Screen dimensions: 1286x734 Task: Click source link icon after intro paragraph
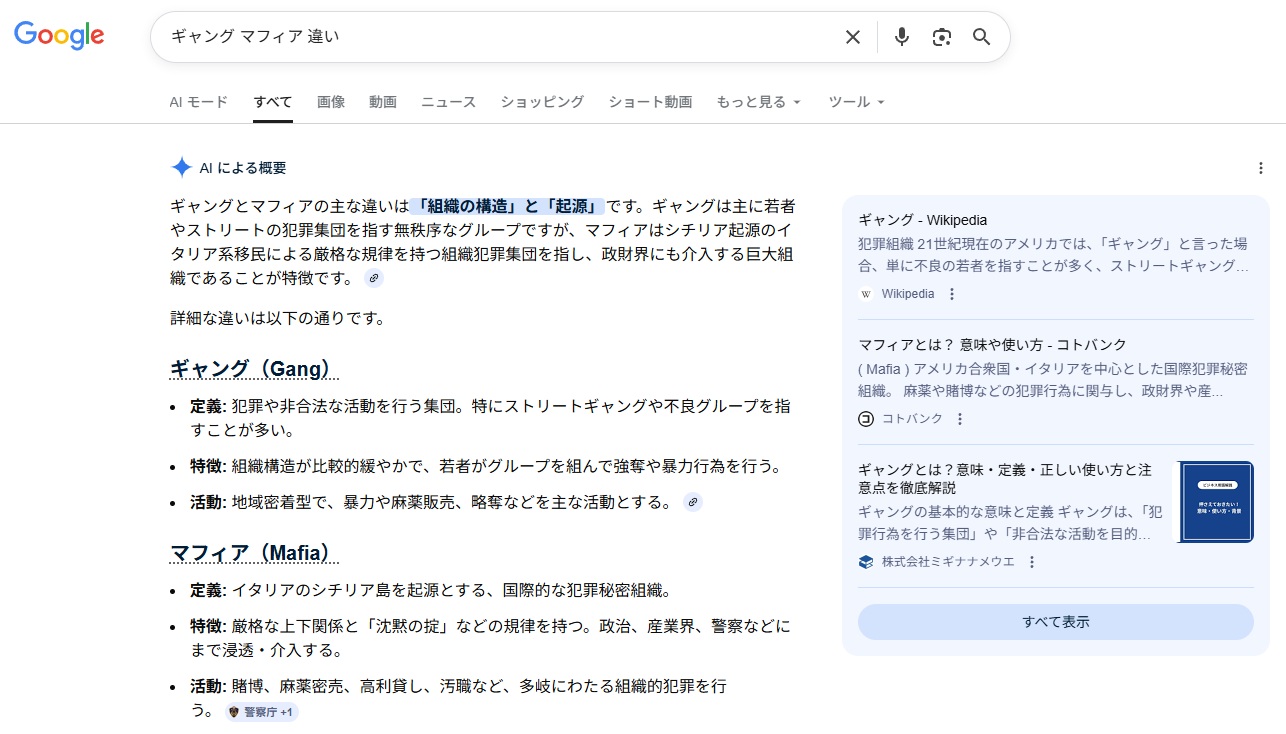pyautogui.click(x=373, y=278)
